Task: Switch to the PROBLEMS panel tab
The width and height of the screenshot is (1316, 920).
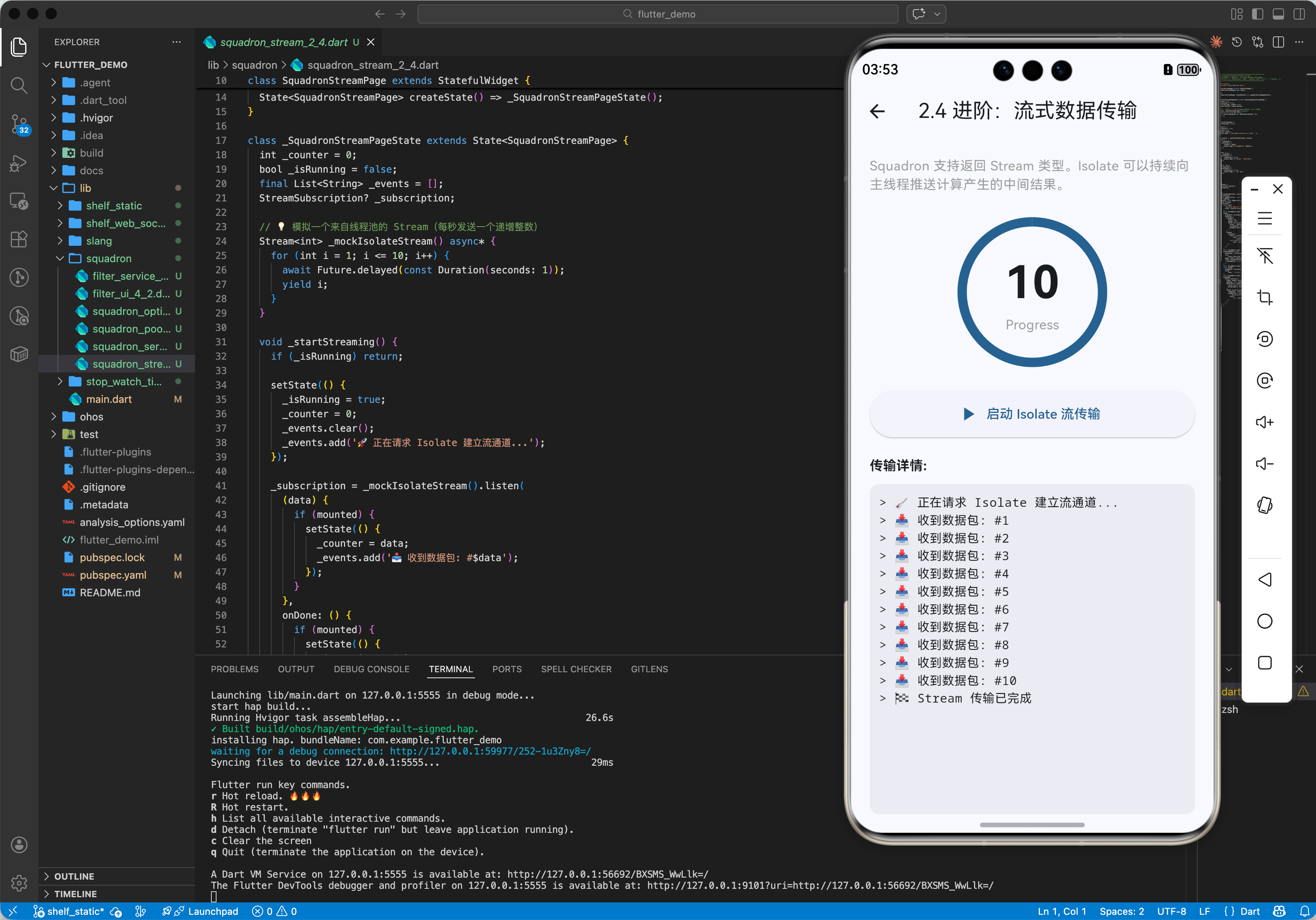Action: [x=235, y=669]
